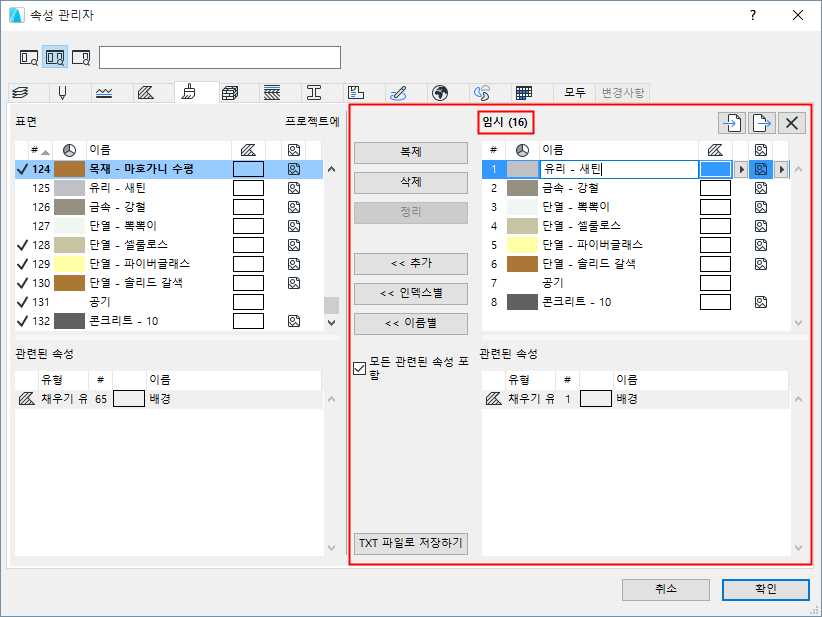Select right list row 7 공기

(635, 283)
